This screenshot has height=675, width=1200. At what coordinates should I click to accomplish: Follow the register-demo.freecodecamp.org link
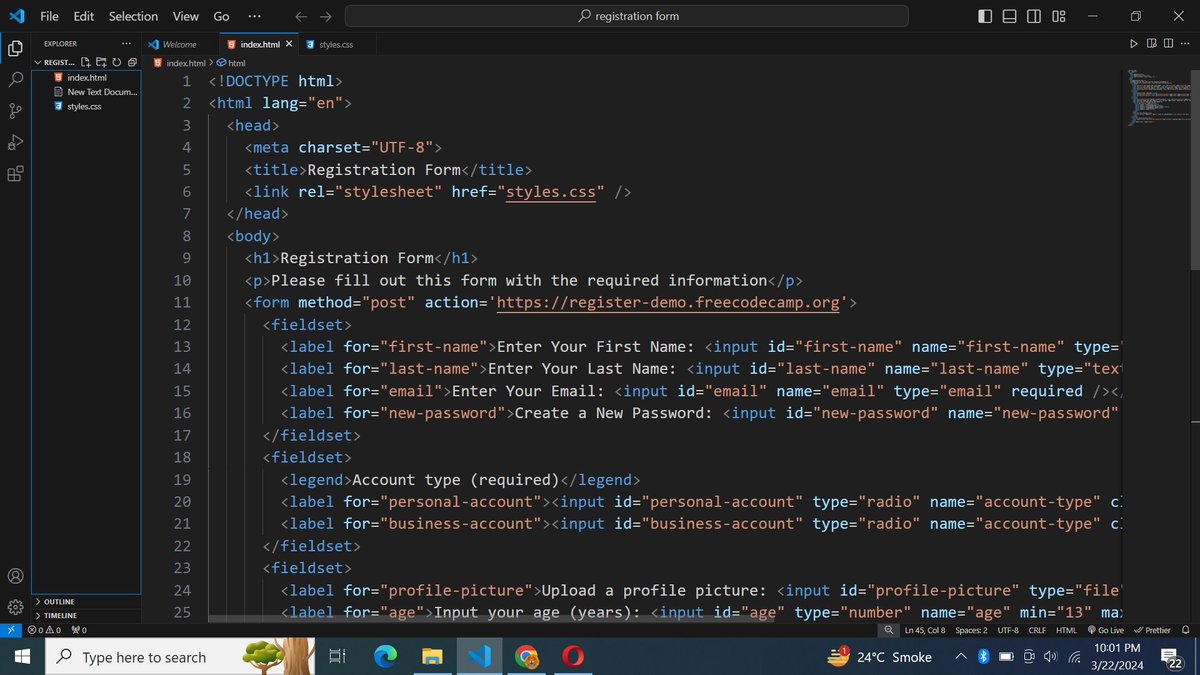point(668,302)
